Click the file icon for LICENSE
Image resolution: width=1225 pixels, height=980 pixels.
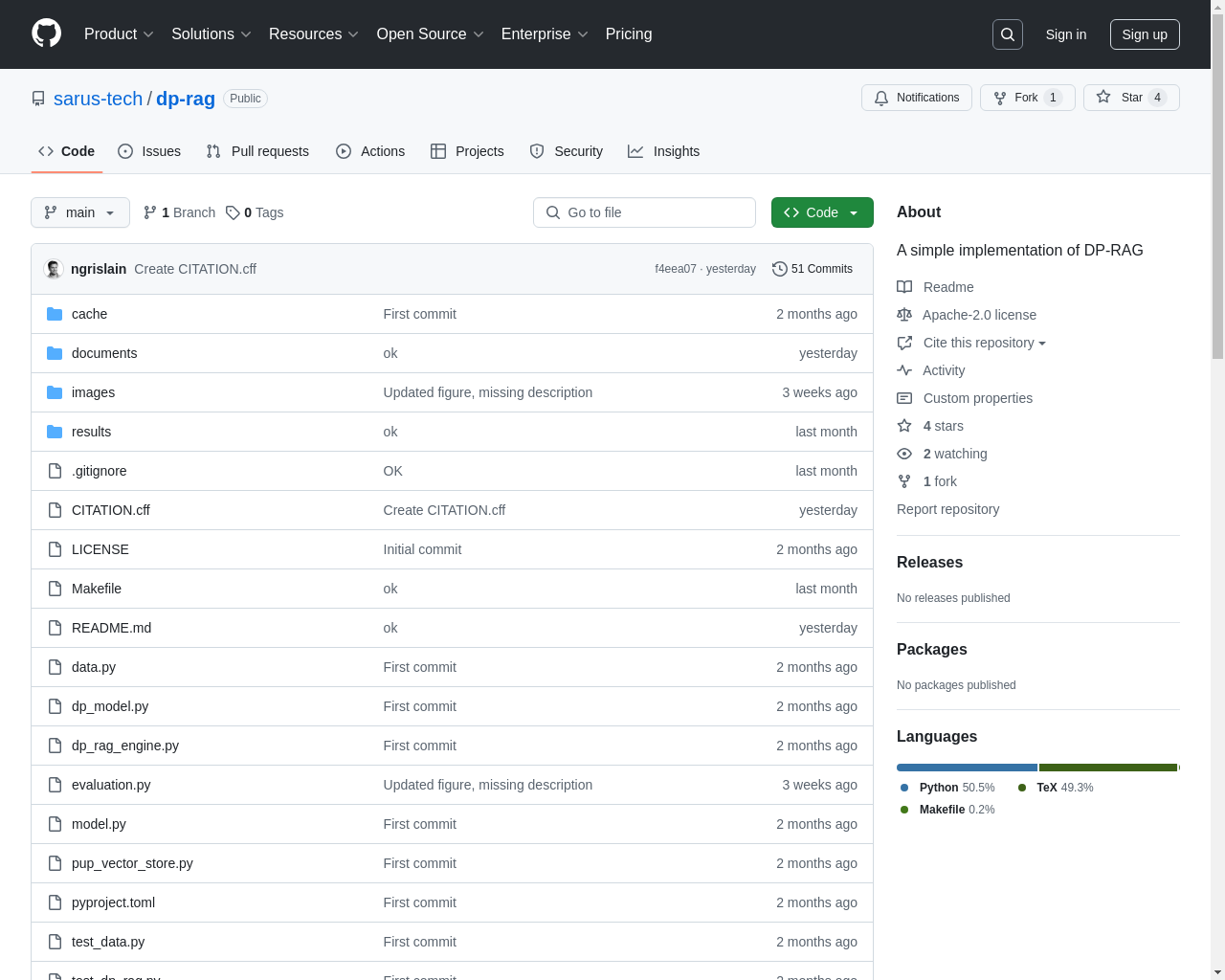pyautogui.click(x=55, y=549)
